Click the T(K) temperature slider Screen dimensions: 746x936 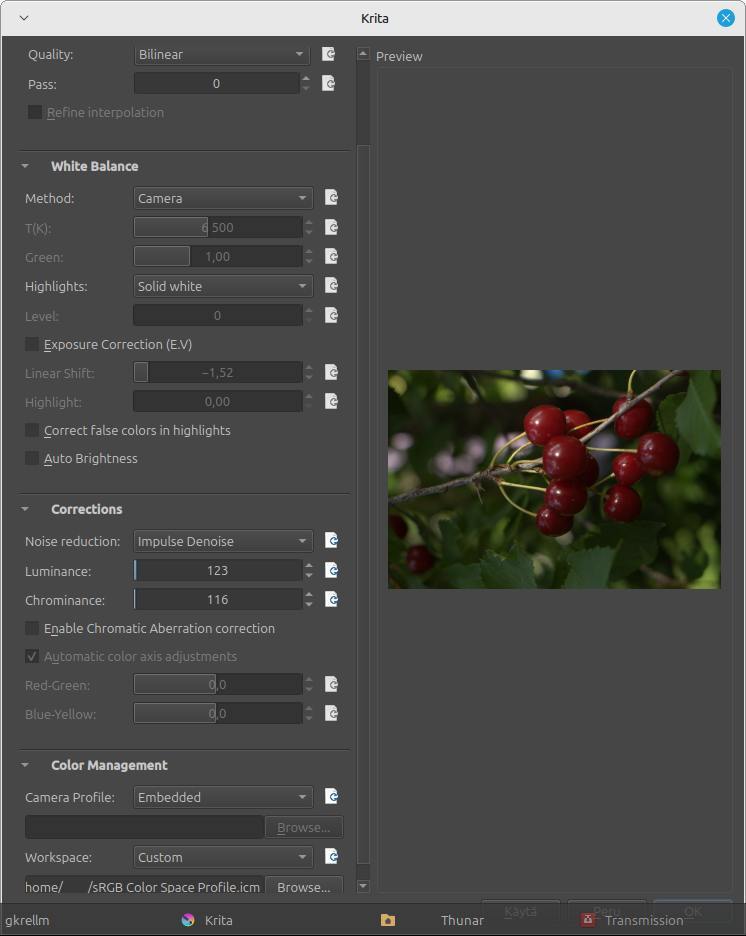(x=218, y=227)
